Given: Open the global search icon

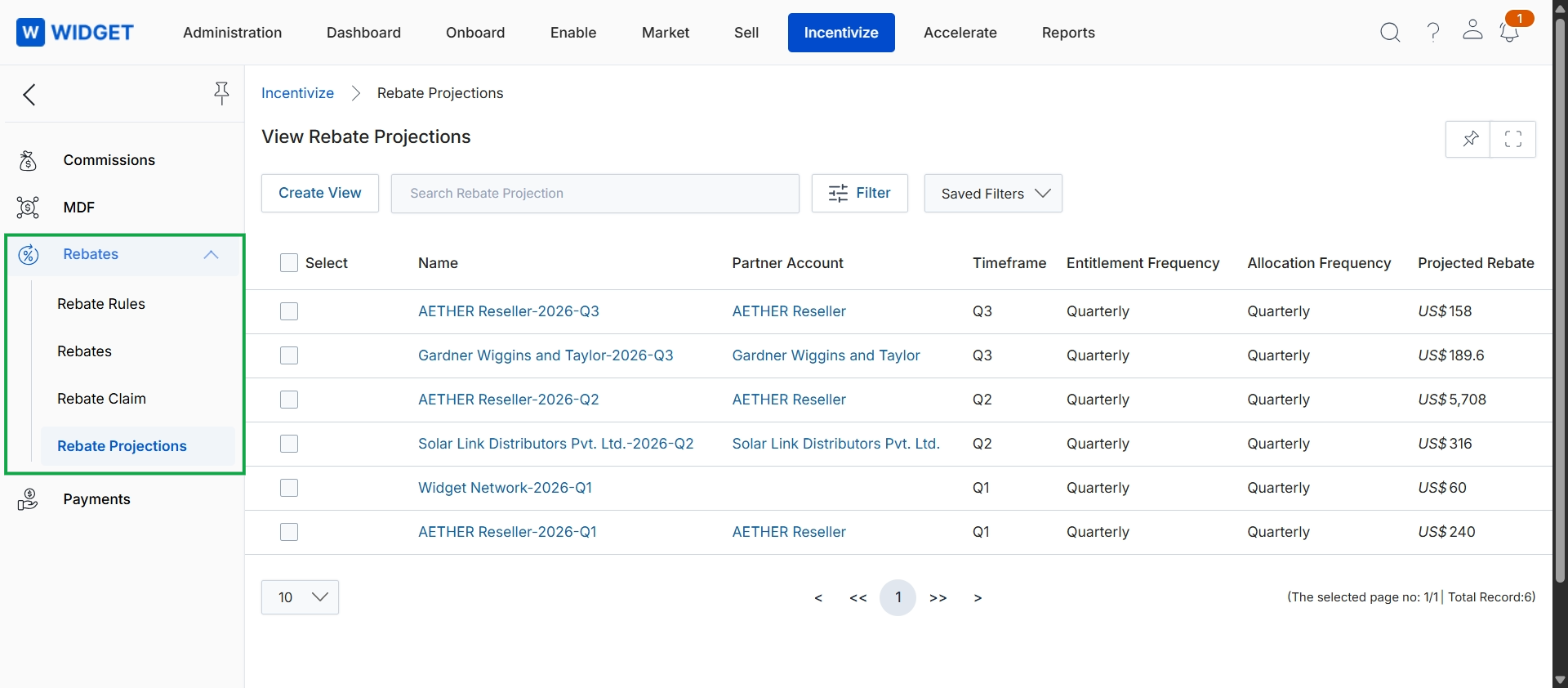Looking at the screenshot, I should click(x=1390, y=33).
